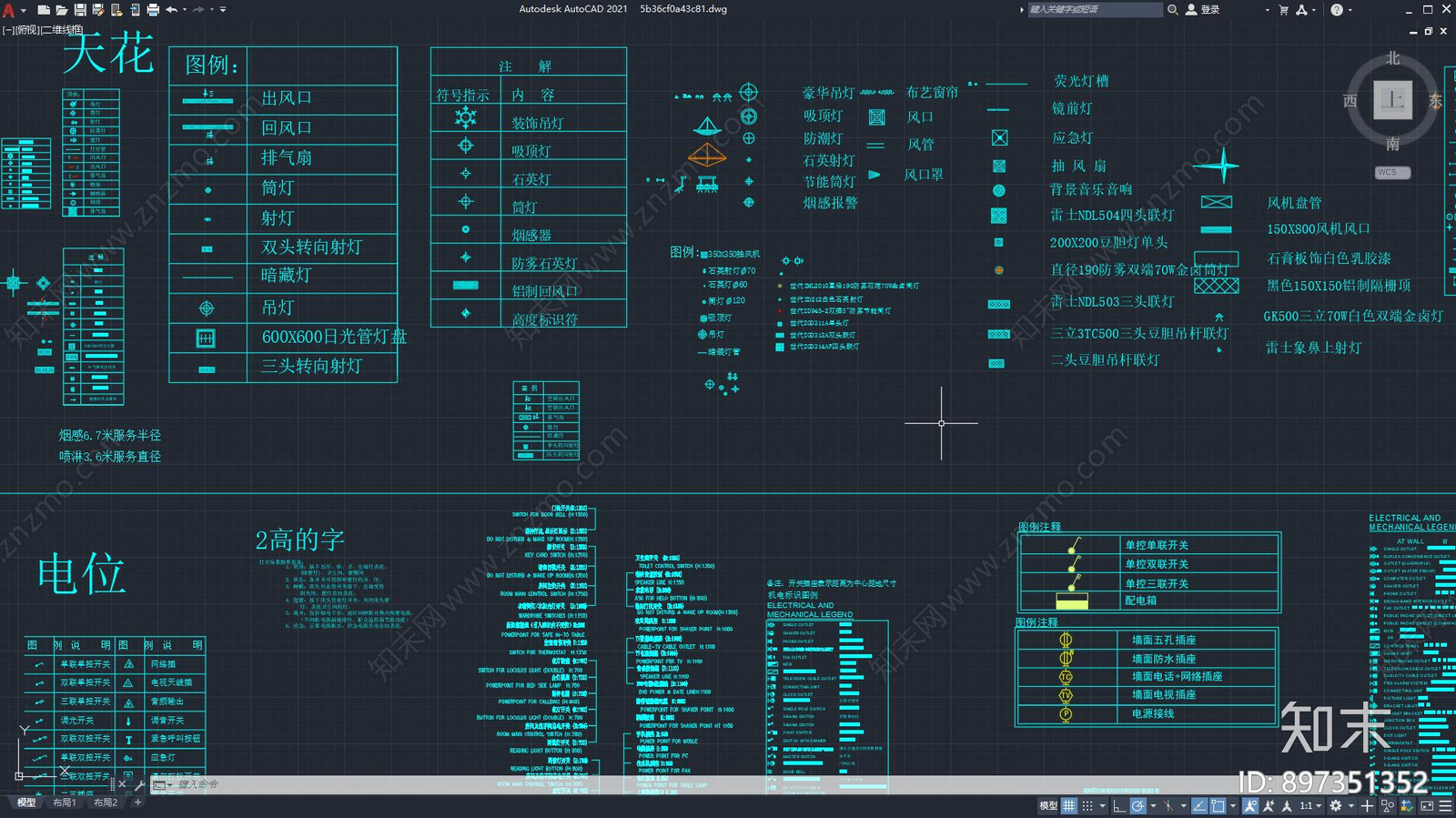Click the Plot printer icon

[x=153, y=9]
